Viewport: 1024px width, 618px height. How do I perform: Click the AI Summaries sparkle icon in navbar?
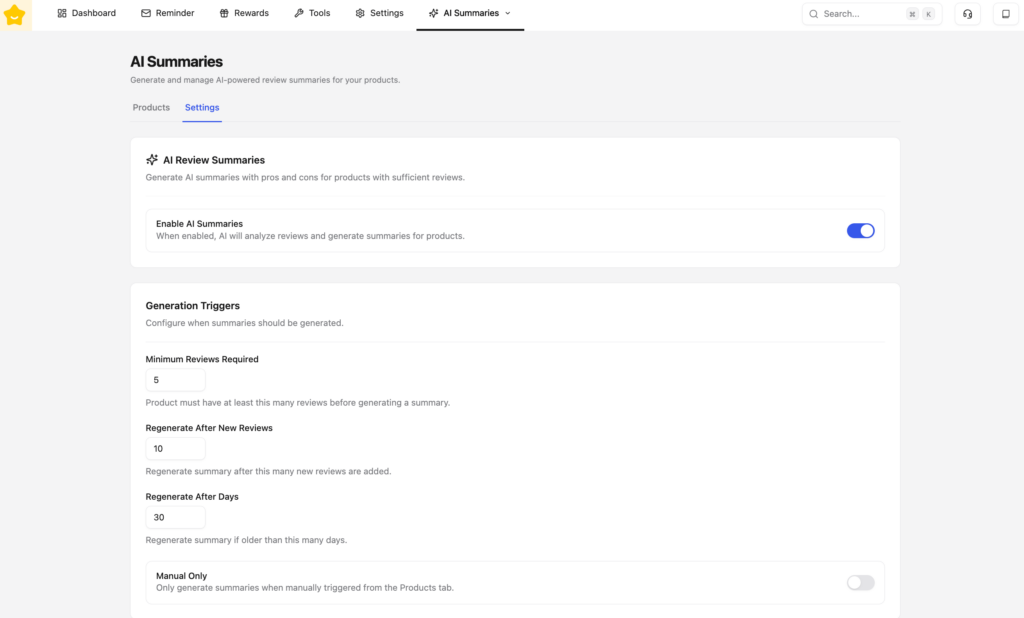tap(434, 13)
